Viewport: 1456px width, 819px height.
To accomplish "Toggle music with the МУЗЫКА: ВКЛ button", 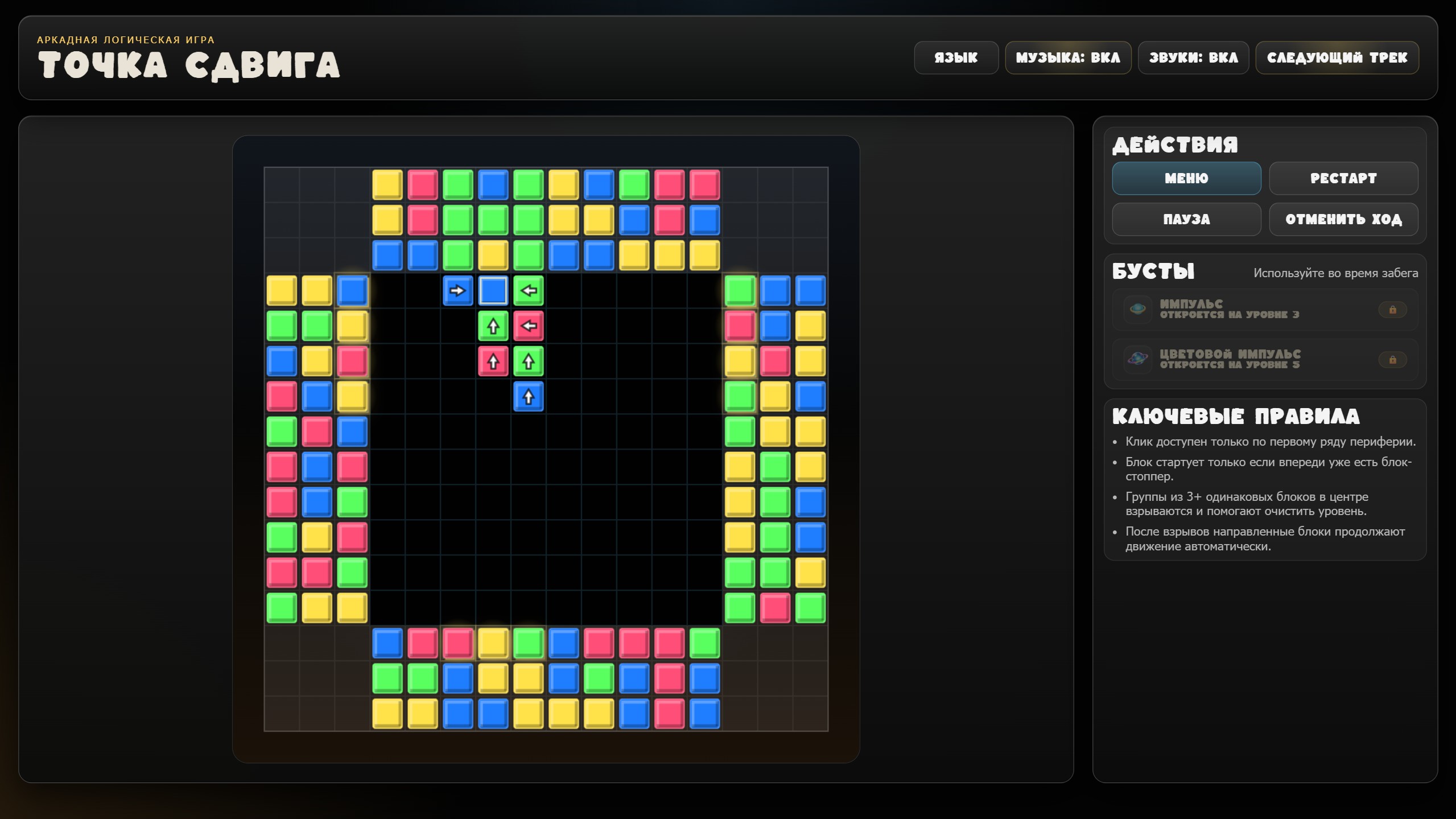I will (x=1068, y=57).
